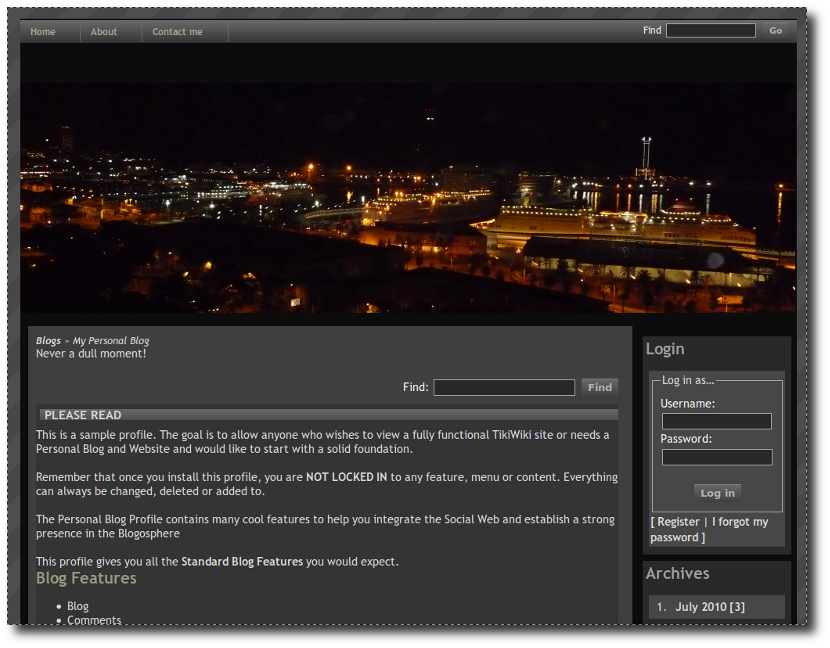Click the Go search button
830x648 pixels.
tap(775, 31)
